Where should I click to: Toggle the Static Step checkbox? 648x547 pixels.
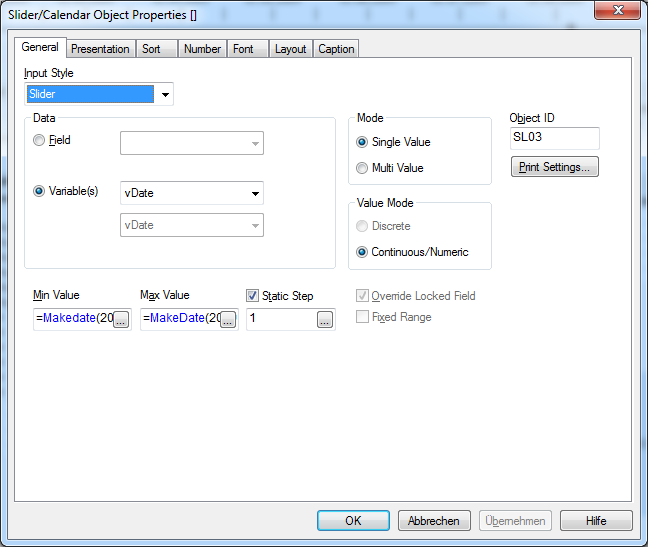coord(252,295)
